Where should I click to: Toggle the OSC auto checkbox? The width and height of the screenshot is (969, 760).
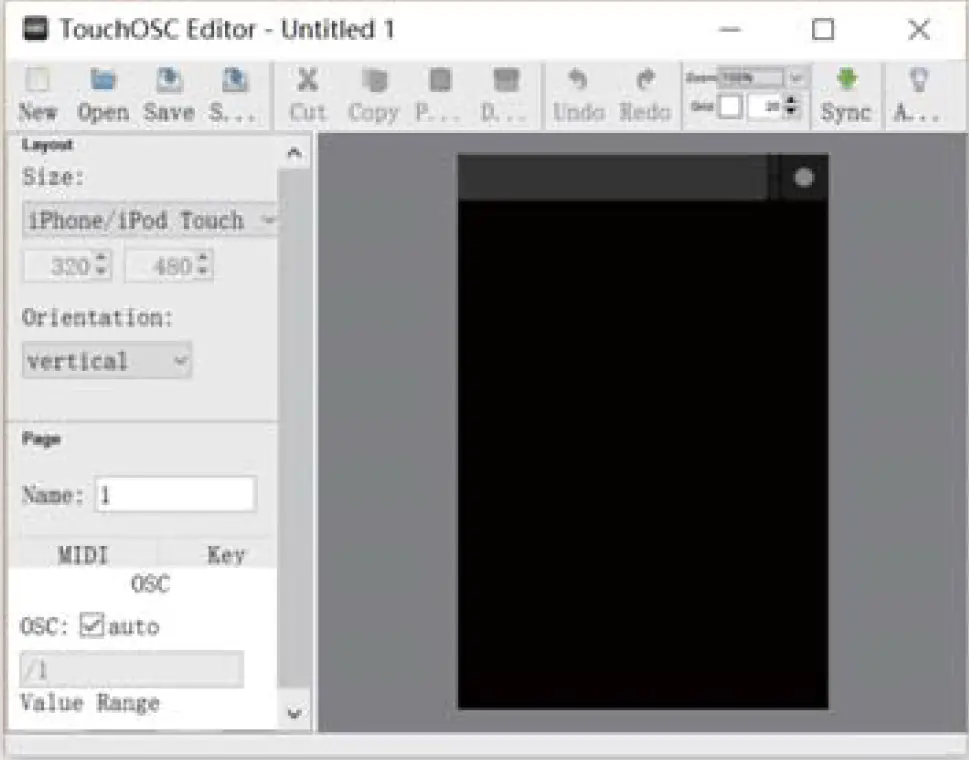point(91,625)
